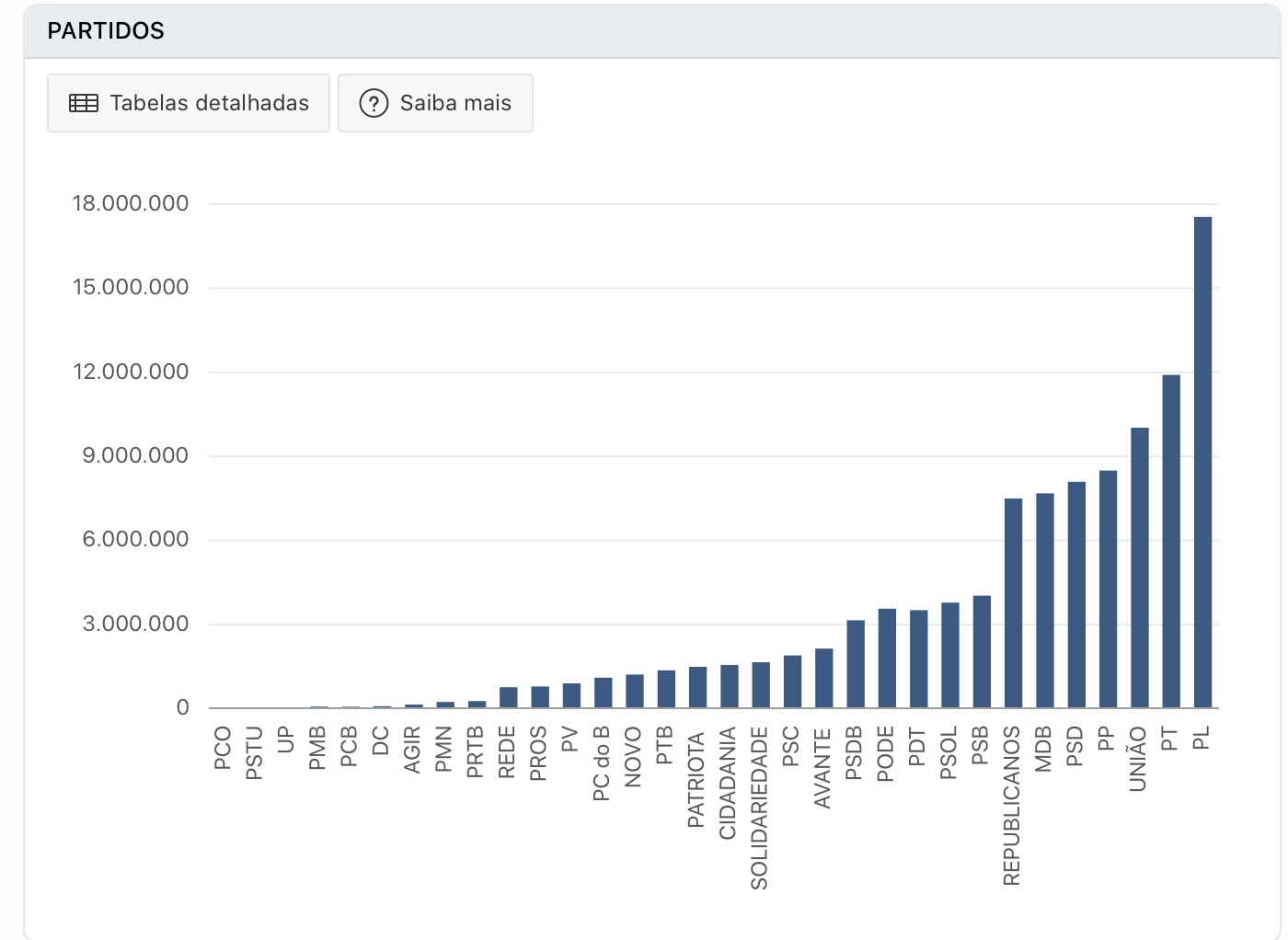This screenshot has width=1288, height=940.
Task: Select the NOVO bar
Action: coord(635,692)
